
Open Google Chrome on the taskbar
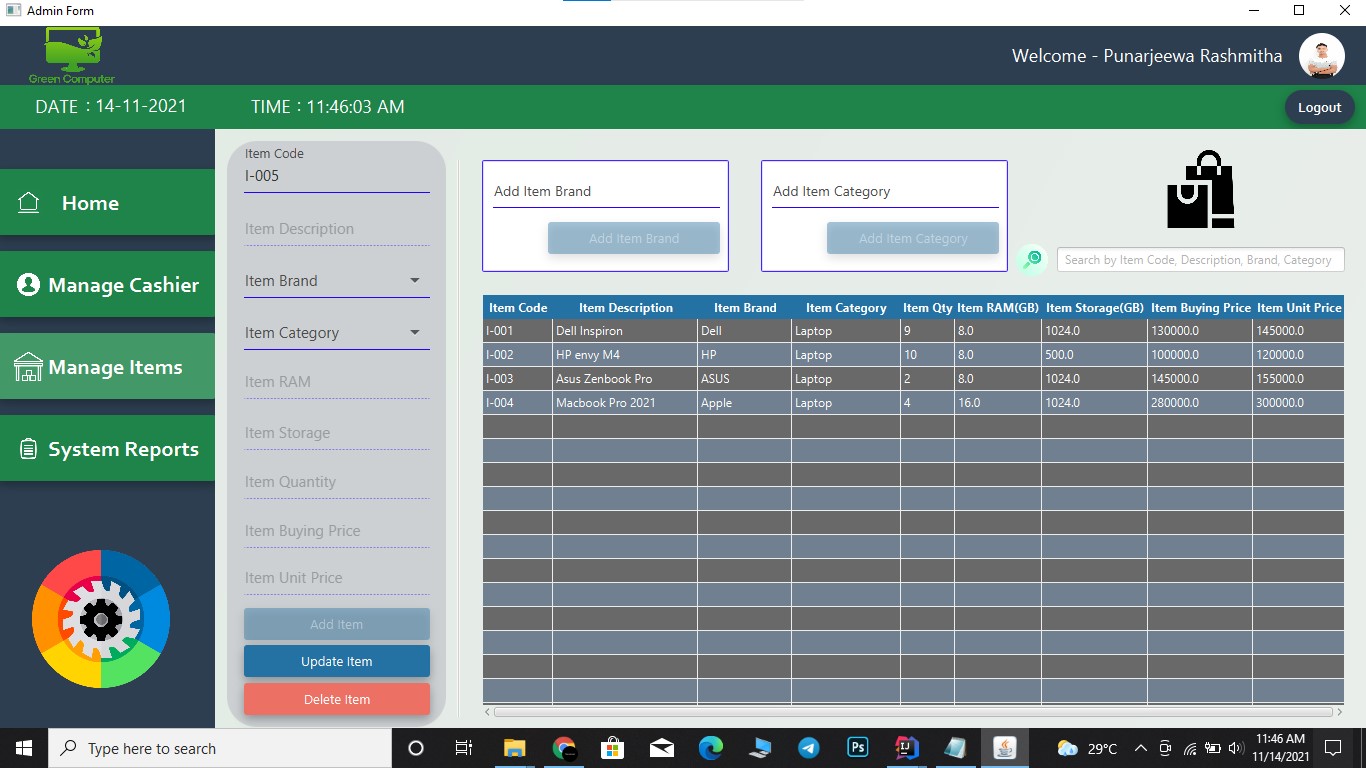point(563,747)
